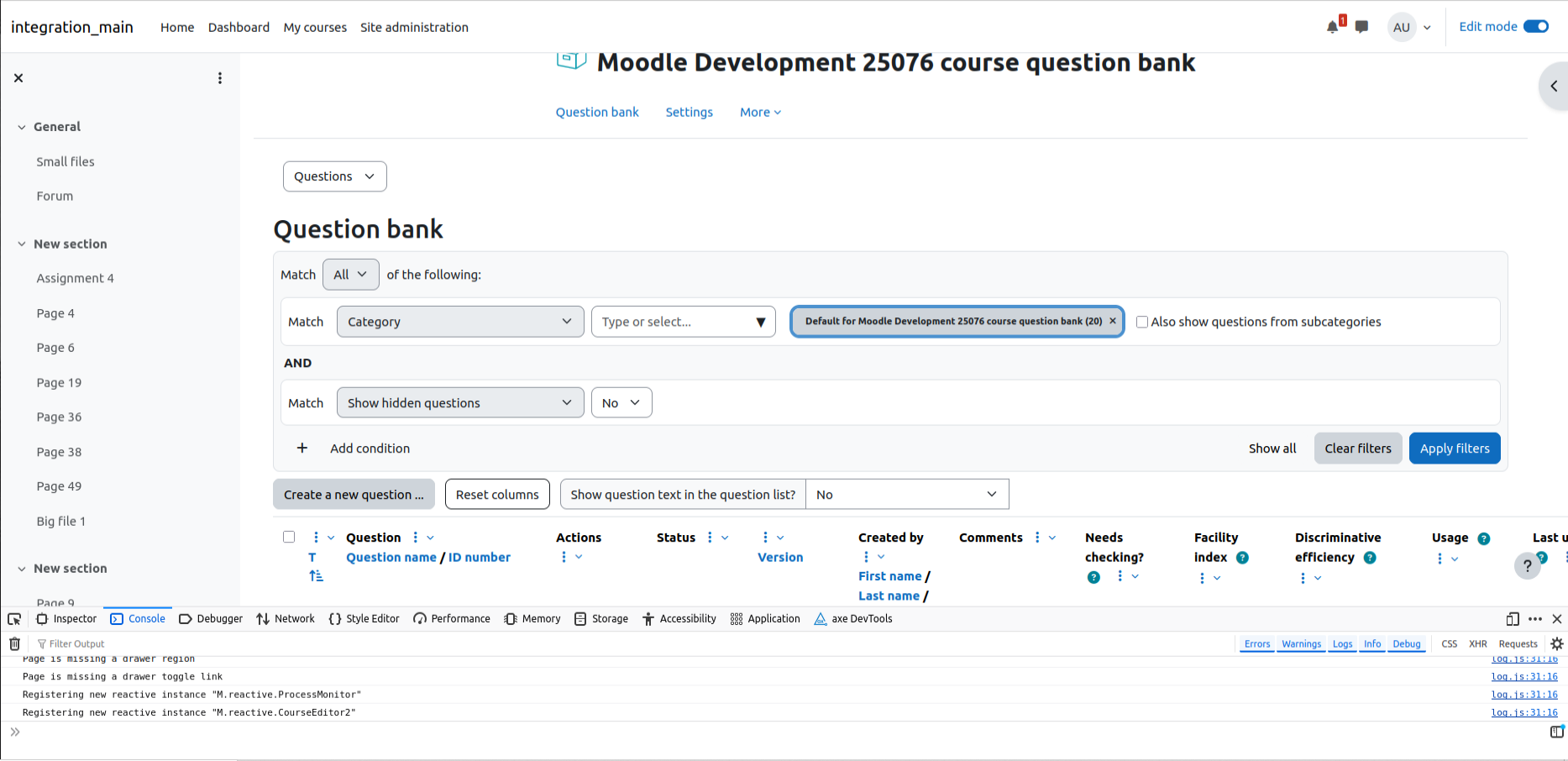Viewport: 1568px width, 761px height.
Task: Collapse the General section in course index
Action: click(22, 127)
